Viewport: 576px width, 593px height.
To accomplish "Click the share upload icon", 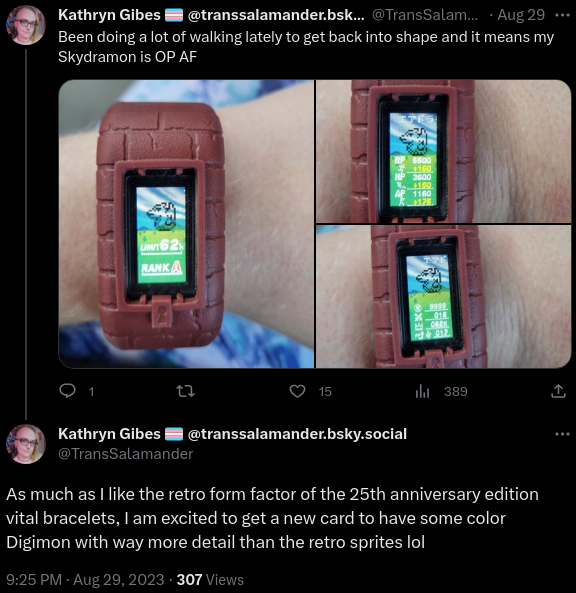I will coord(558,391).
